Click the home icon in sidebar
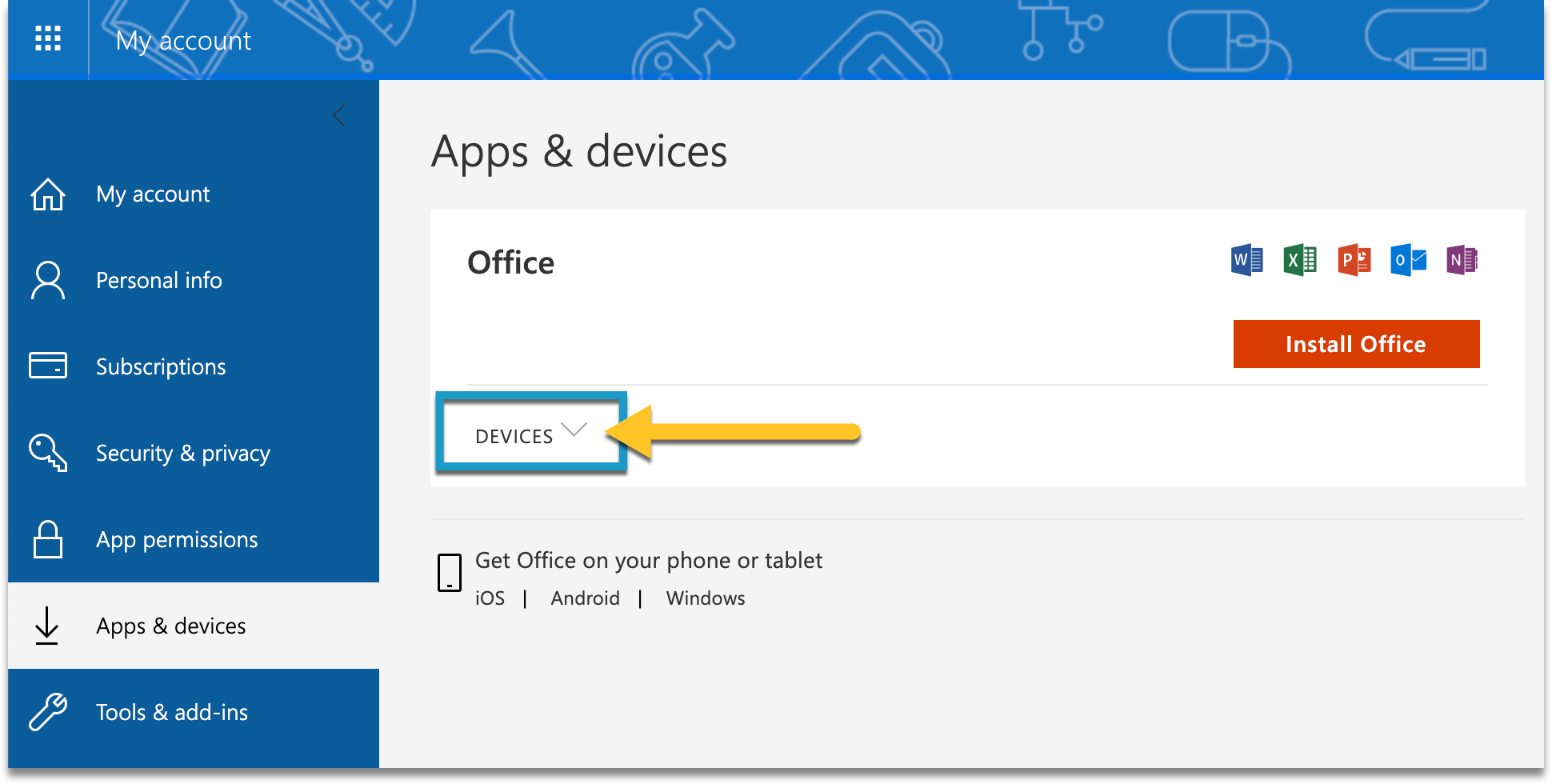The height and width of the screenshot is (784, 1552). click(x=48, y=194)
